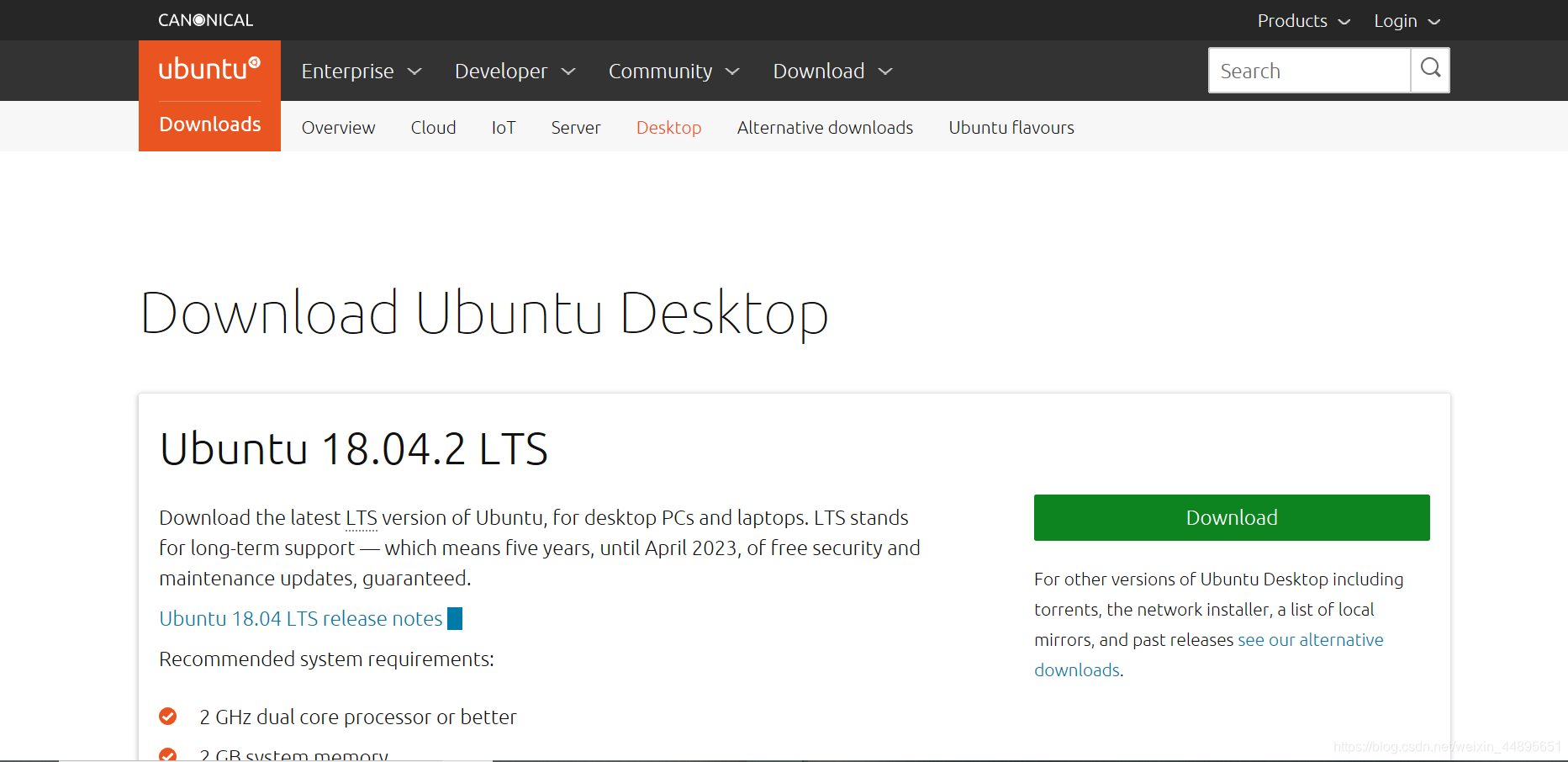Expand the Enterprise menu

click(x=362, y=71)
